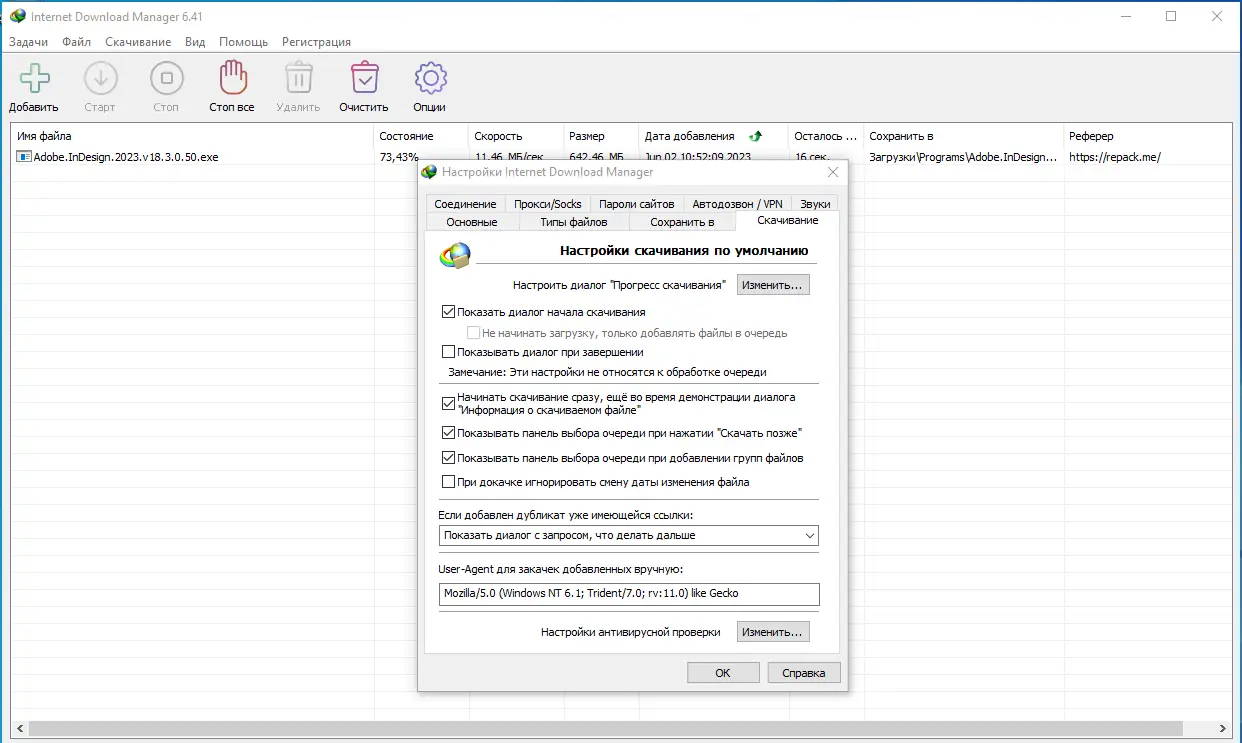Sort by Состояние column header

[421, 136]
